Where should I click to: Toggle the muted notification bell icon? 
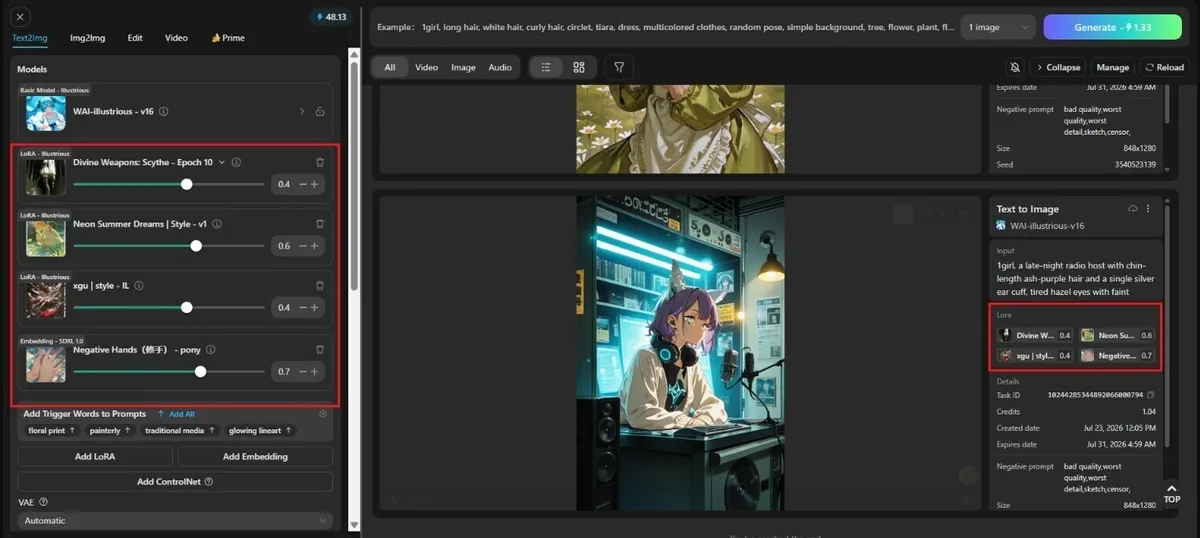[x=1015, y=67]
